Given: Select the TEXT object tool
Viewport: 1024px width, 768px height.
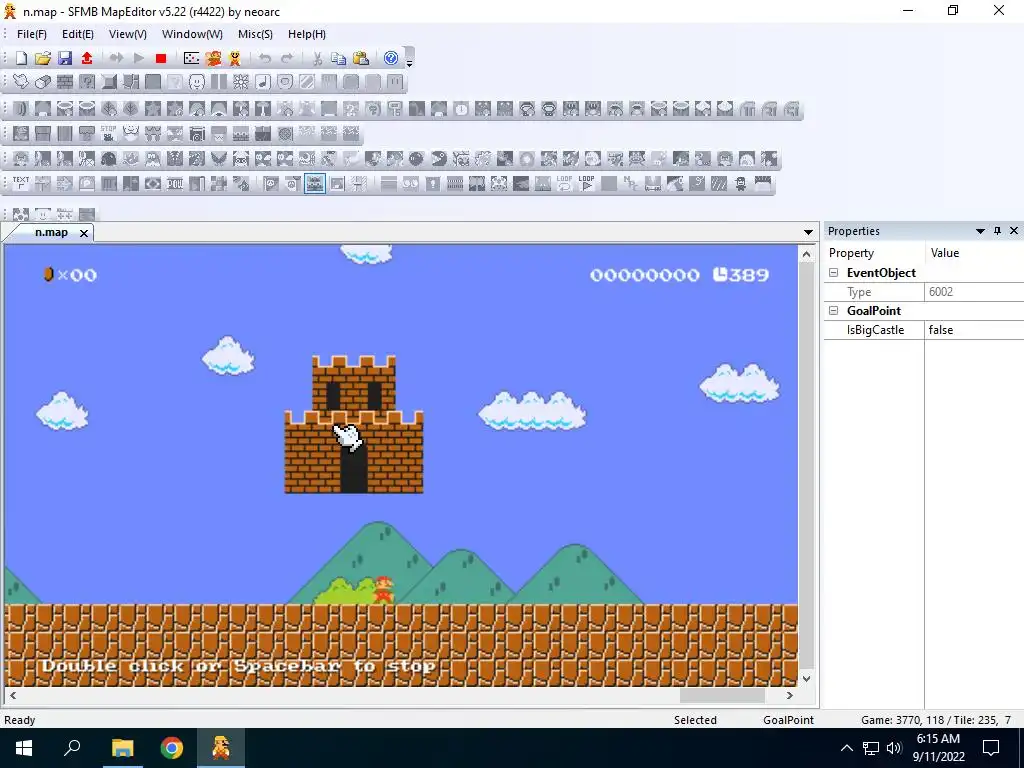Looking at the screenshot, I should click(x=21, y=184).
